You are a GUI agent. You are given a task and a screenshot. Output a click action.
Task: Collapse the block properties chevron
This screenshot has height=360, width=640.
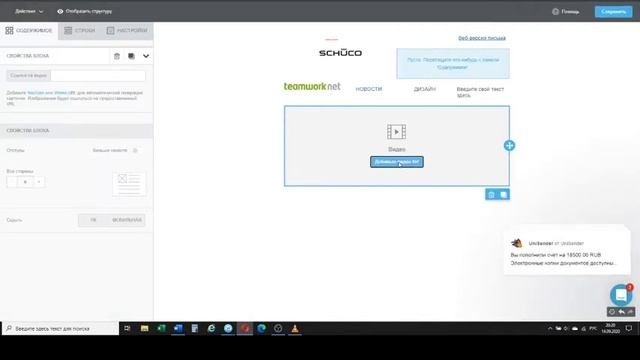[146, 56]
